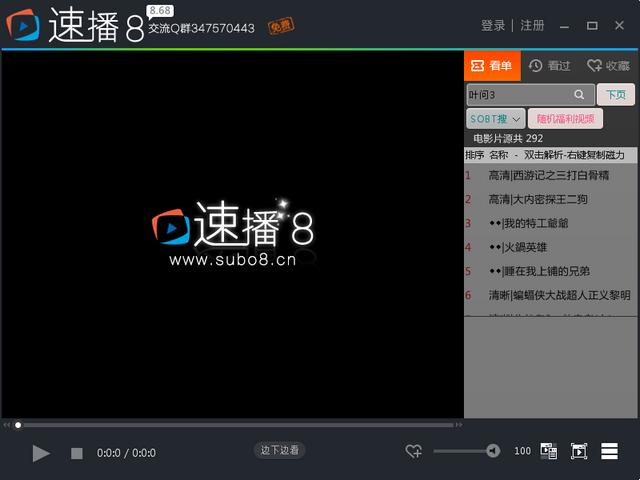
Task: Click the 电影片源共 292 count label
Action: click(x=508, y=139)
